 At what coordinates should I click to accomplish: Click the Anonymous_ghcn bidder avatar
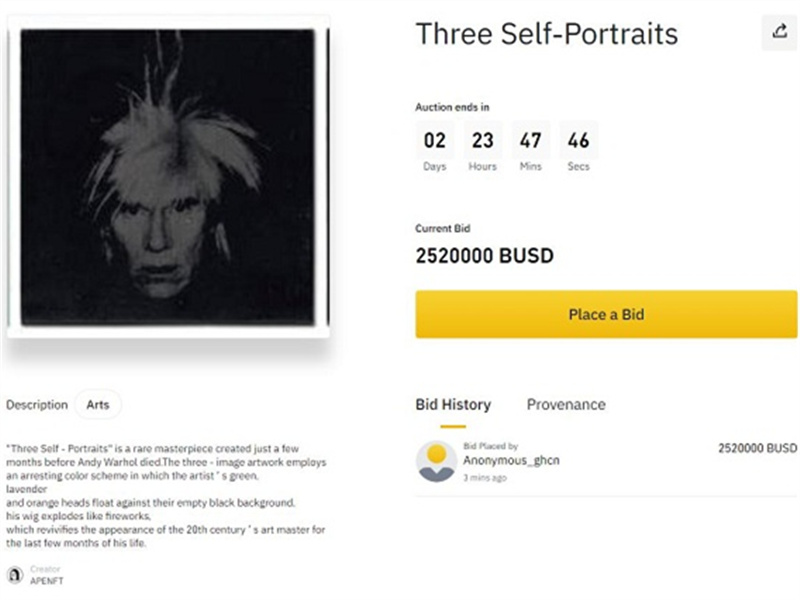click(436, 461)
